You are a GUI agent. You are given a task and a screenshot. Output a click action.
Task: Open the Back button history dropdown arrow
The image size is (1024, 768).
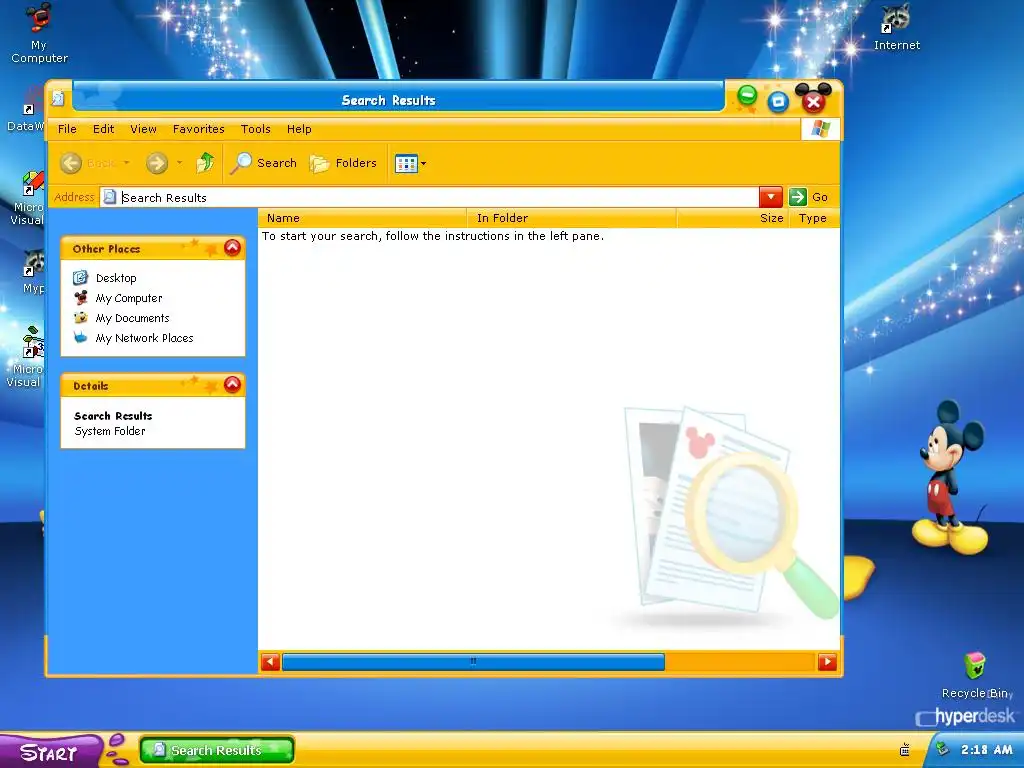(x=127, y=163)
